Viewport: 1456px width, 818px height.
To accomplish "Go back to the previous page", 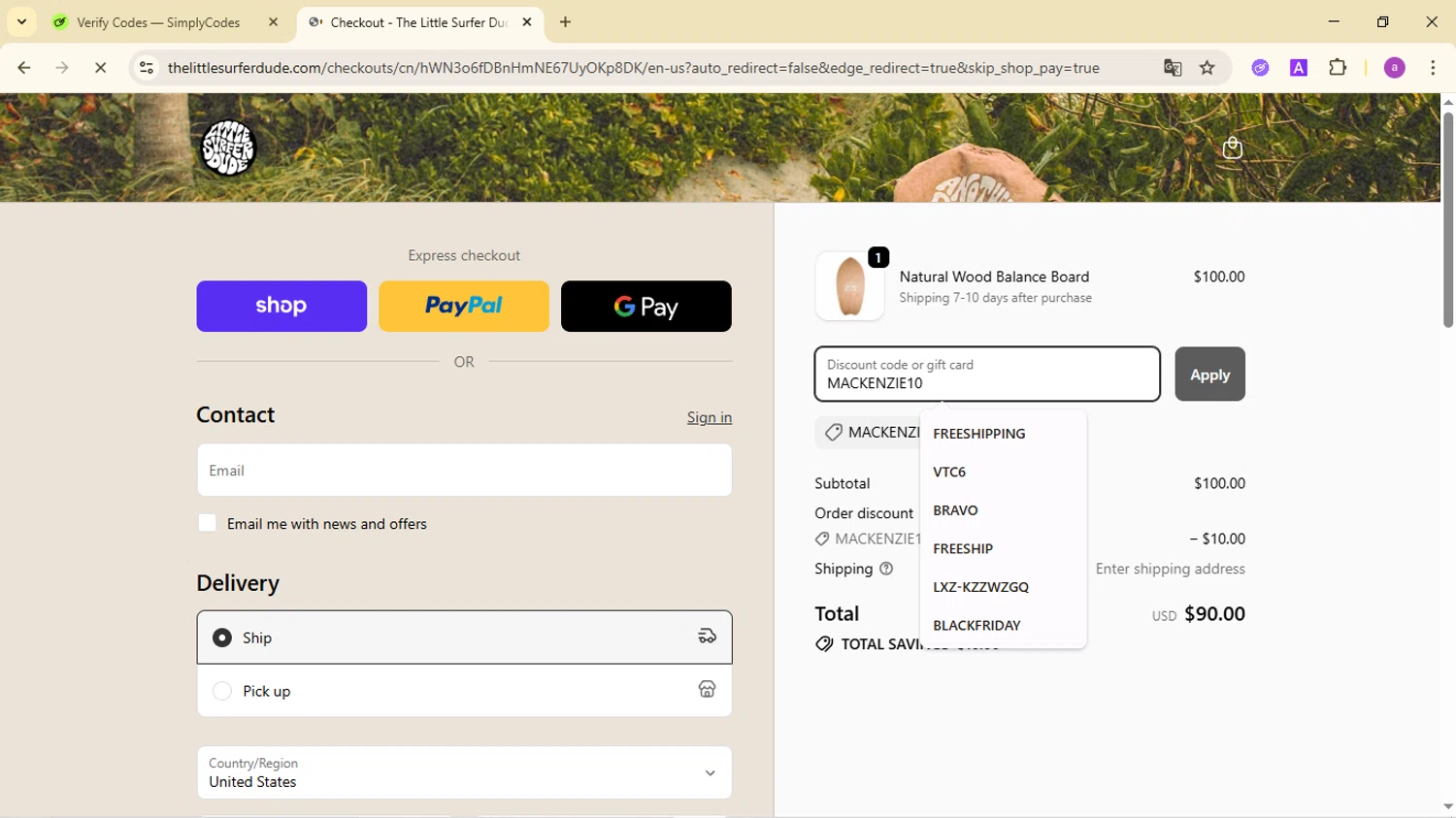I will 24,68.
